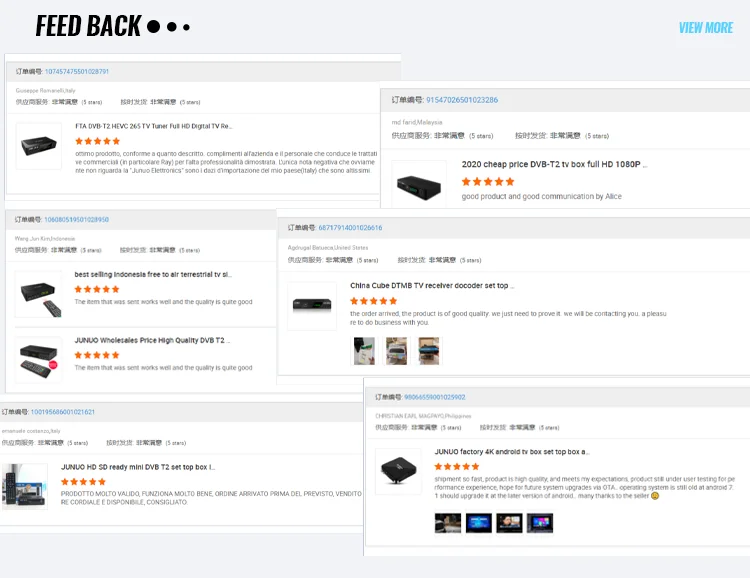Click the 2020 cheap price DVB-T2 box image
This screenshot has height=578, width=750.
click(x=419, y=186)
